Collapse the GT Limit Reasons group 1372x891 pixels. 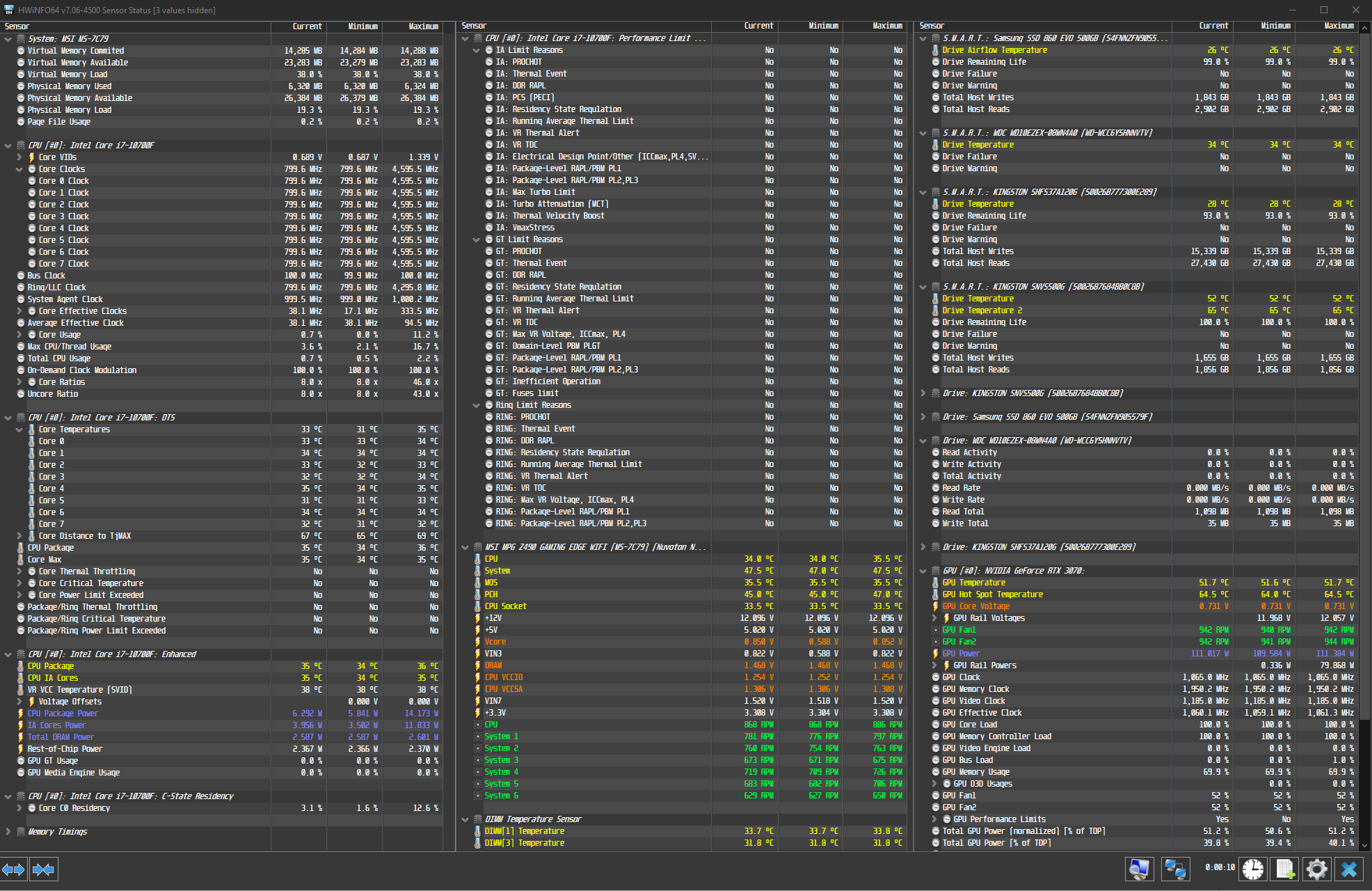click(477, 239)
